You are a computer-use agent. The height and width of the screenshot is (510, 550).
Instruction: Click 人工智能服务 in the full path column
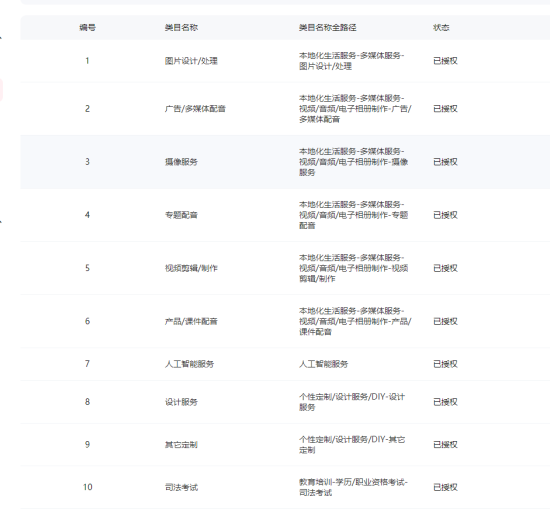[x=323, y=364]
